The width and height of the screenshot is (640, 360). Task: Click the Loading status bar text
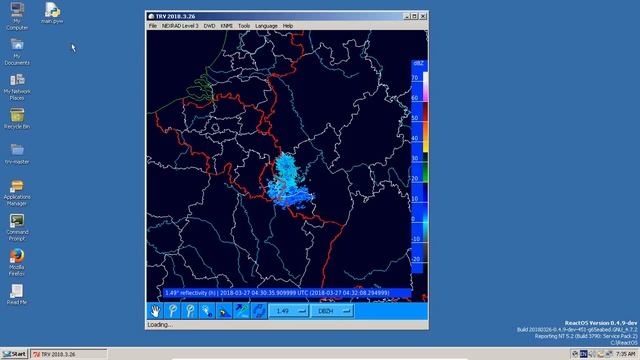[x=160, y=325]
